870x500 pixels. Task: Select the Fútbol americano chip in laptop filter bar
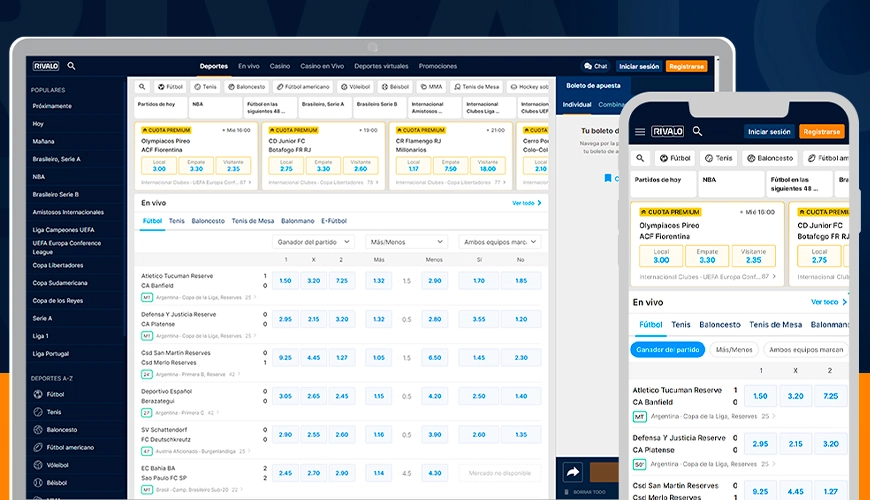point(303,87)
